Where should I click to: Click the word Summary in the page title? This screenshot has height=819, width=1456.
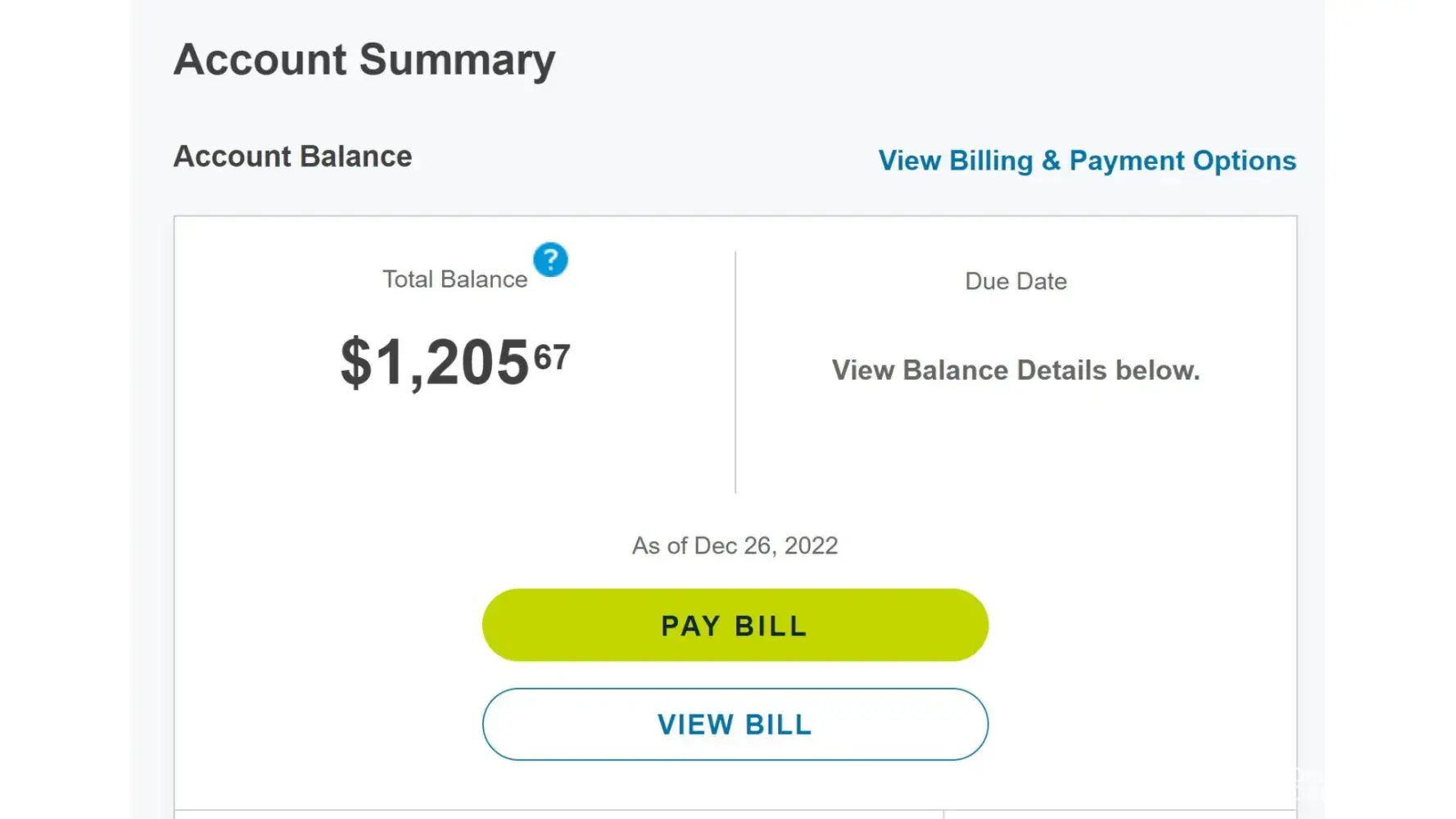pos(457,60)
